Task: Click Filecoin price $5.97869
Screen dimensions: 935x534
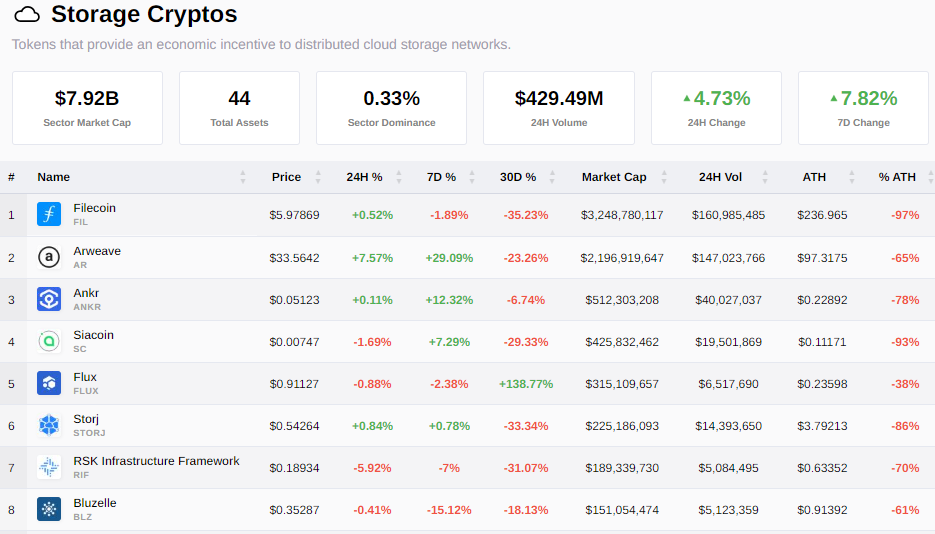Action: click(294, 215)
